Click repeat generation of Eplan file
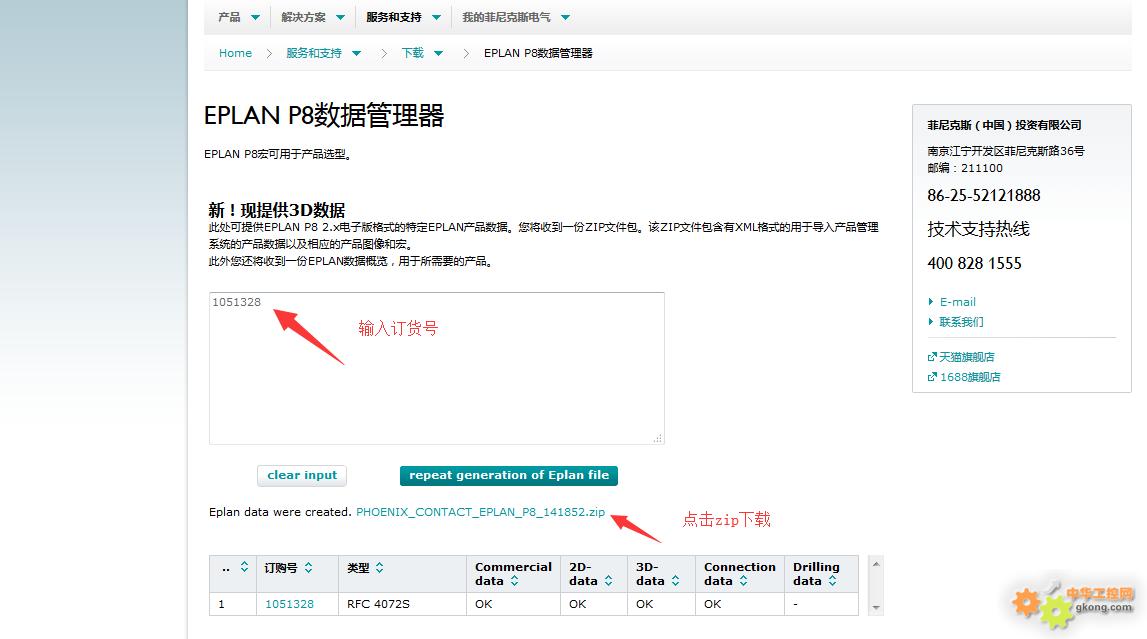The image size is (1147, 639). (508, 475)
